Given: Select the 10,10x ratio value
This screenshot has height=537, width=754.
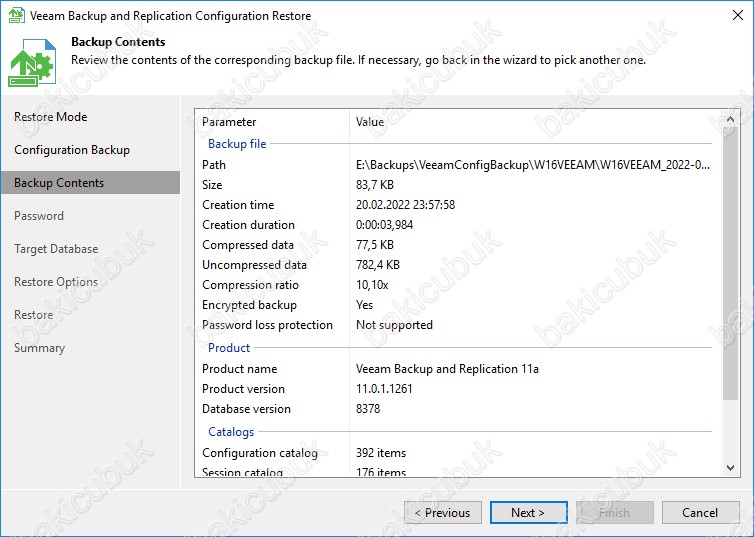Looking at the screenshot, I should click(372, 285).
